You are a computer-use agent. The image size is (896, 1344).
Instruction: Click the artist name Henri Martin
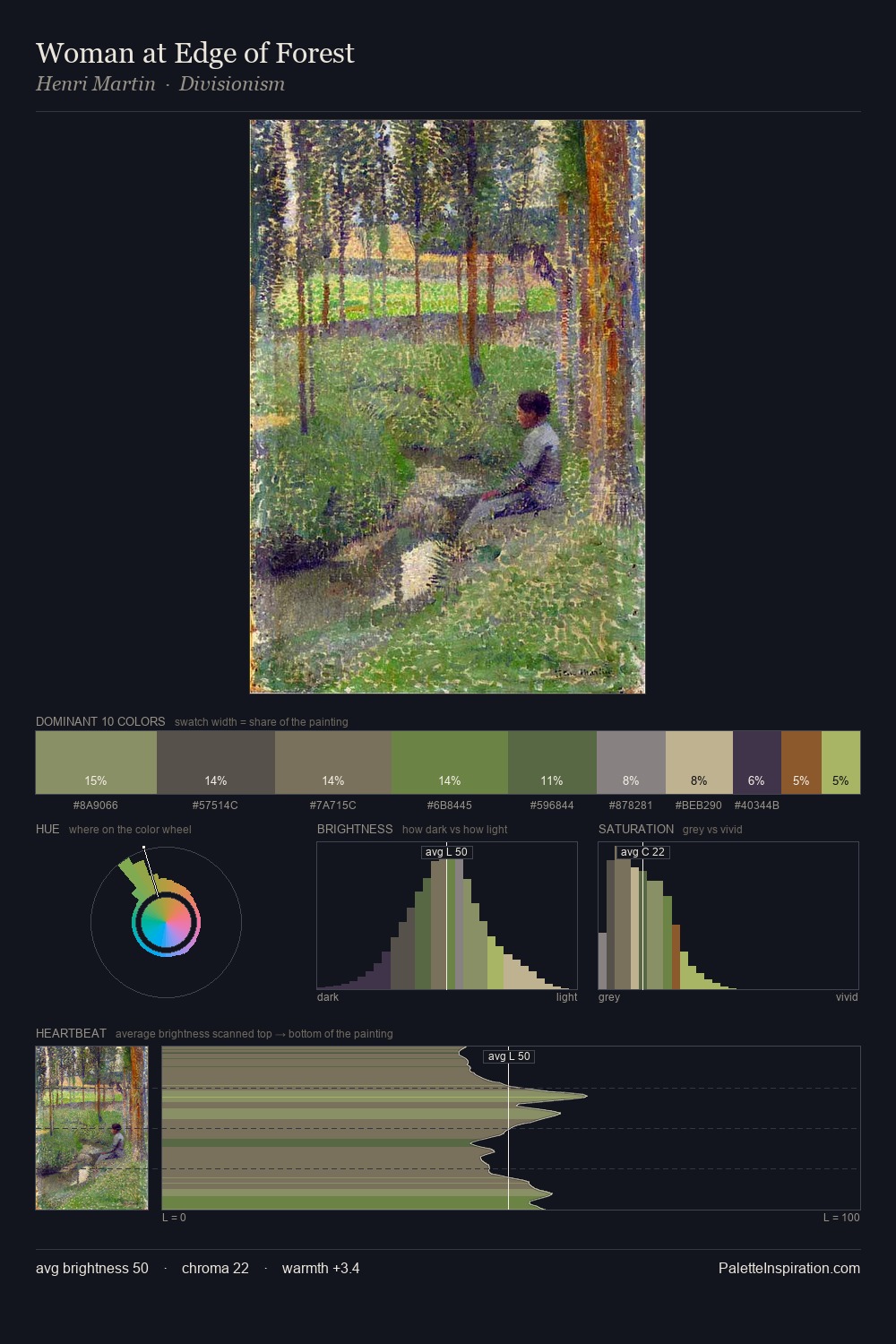tap(96, 84)
